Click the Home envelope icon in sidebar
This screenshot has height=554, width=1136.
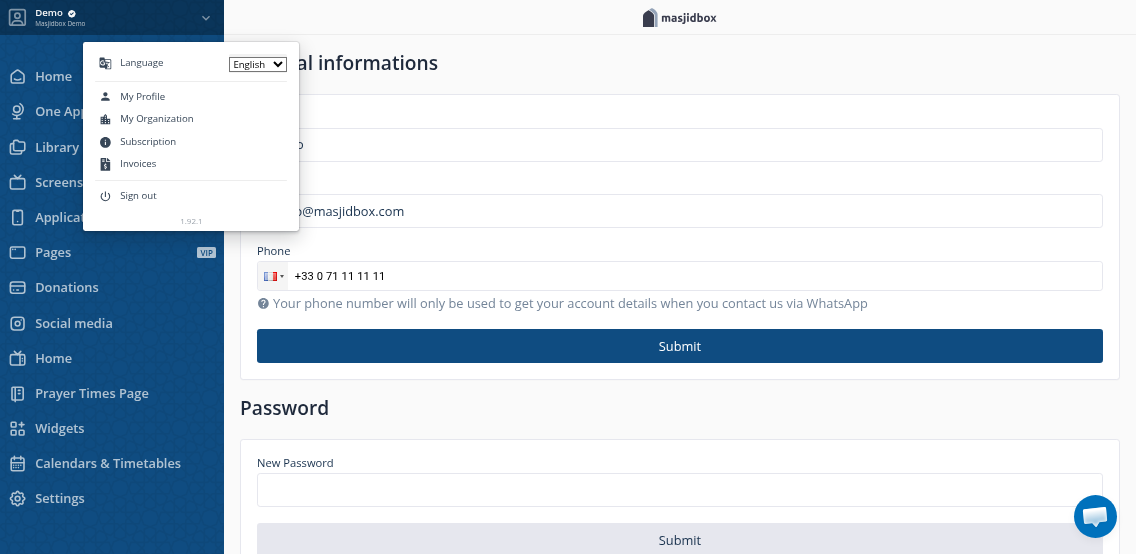click(17, 77)
